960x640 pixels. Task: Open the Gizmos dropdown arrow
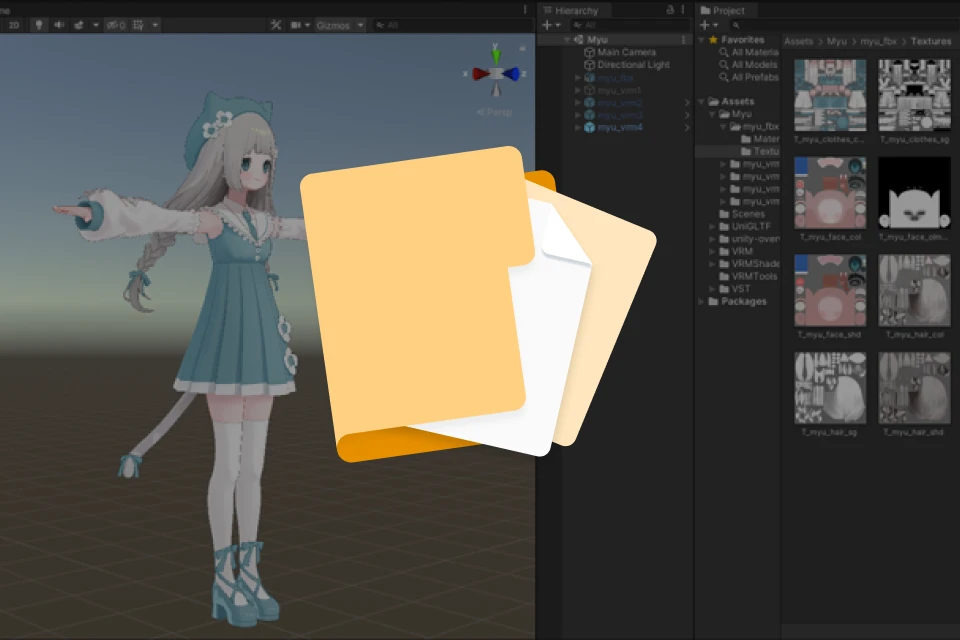(x=361, y=25)
